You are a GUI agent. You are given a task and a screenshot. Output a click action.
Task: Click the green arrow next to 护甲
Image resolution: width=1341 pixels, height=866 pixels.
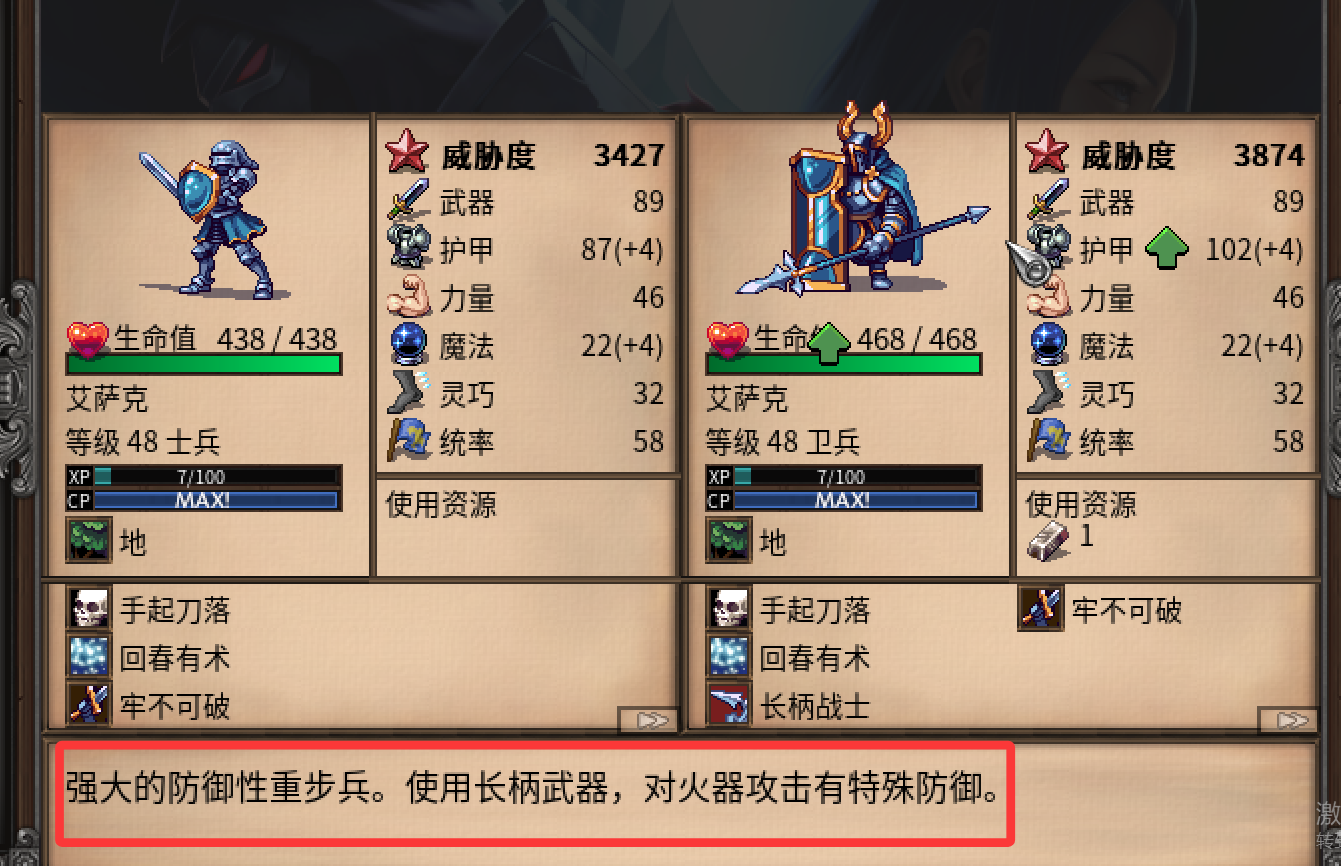point(1166,247)
